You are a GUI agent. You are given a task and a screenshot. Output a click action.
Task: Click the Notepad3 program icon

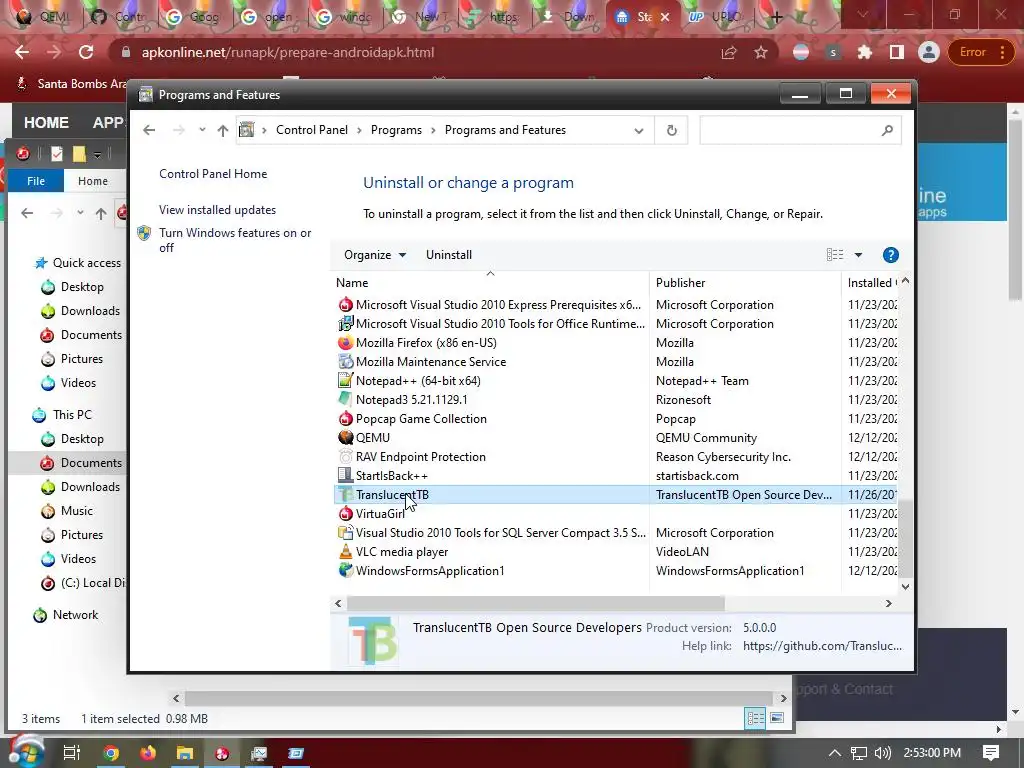click(345, 400)
